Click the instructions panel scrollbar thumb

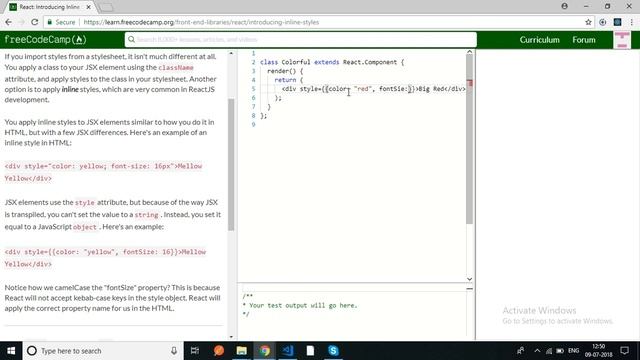[x=231, y=164]
